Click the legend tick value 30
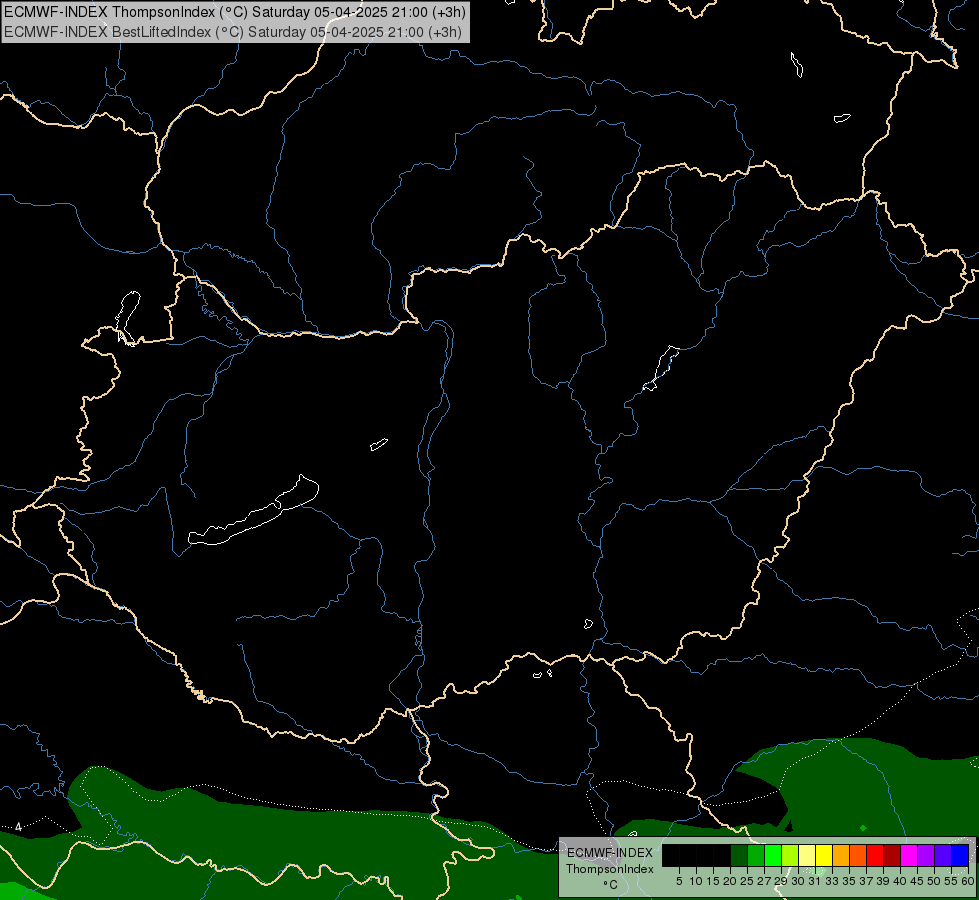Screen dimensions: 979x900 [798, 881]
